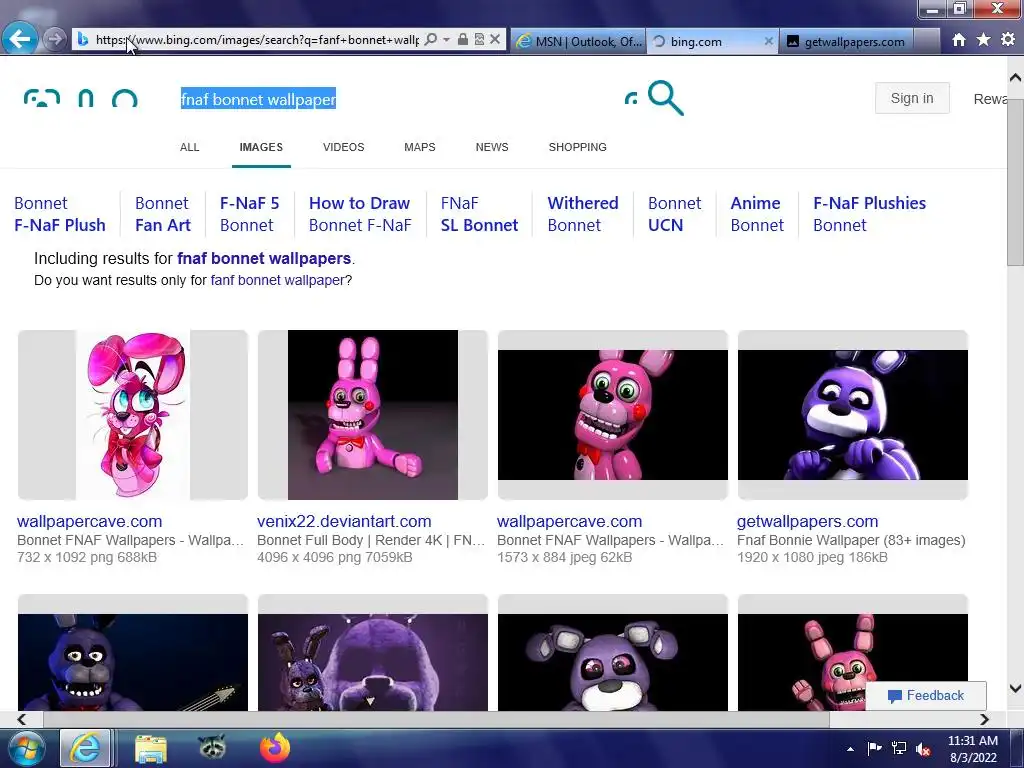This screenshot has width=1024, height=768.
Task: Go back with the browser back arrow
Action: tap(19, 39)
